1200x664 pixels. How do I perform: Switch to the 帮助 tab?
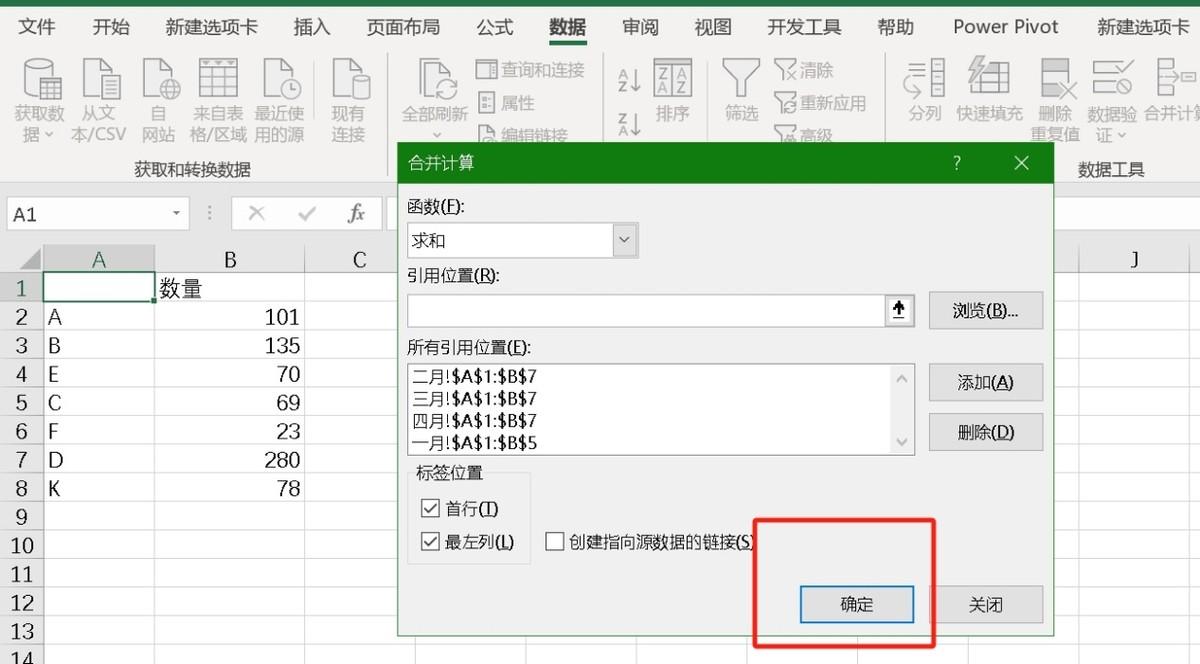click(x=895, y=27)
